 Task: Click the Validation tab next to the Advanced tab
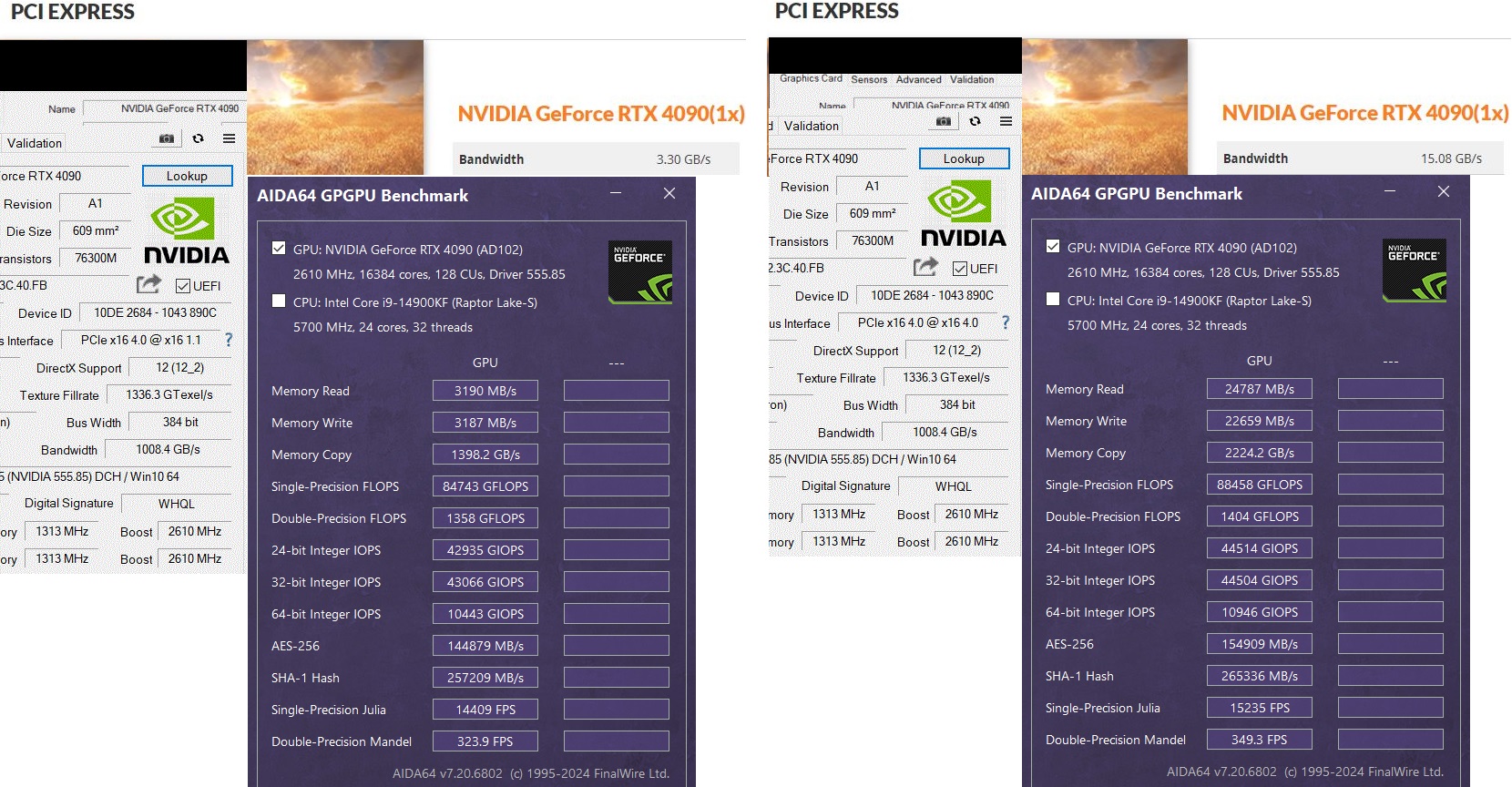[x=972, y=79]
